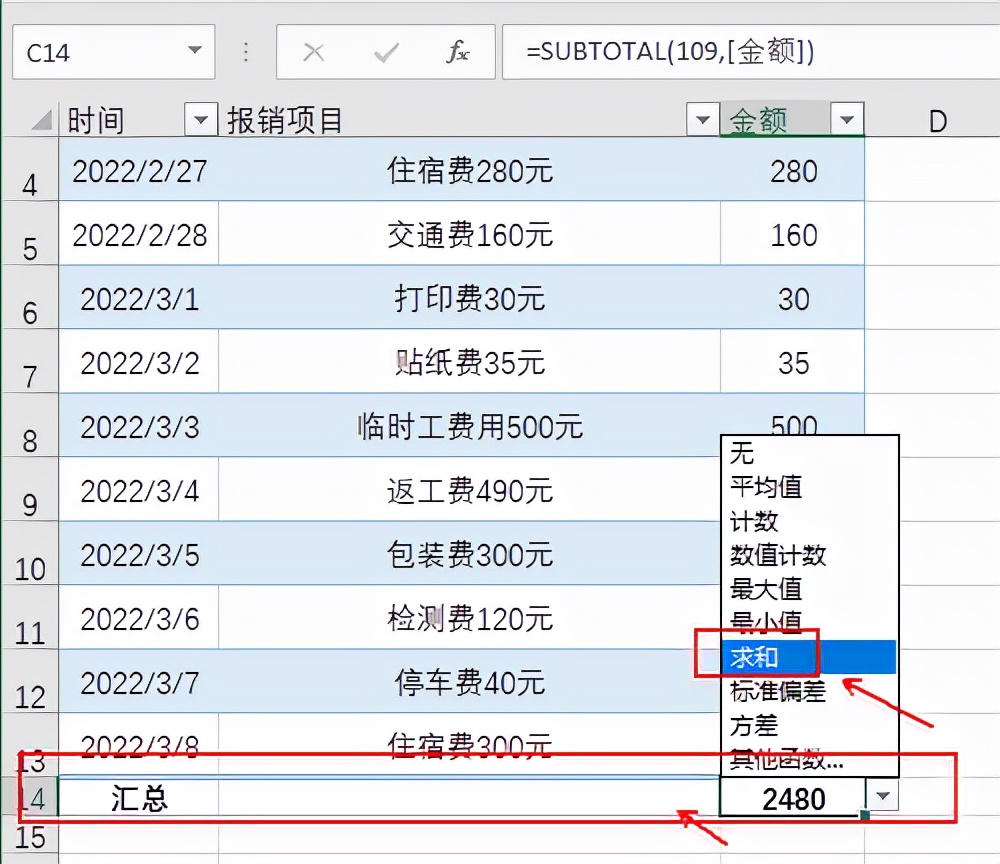
Task: Choose 最大值 from the totals list
Action: pyautogui.click(x=810, y=589)
